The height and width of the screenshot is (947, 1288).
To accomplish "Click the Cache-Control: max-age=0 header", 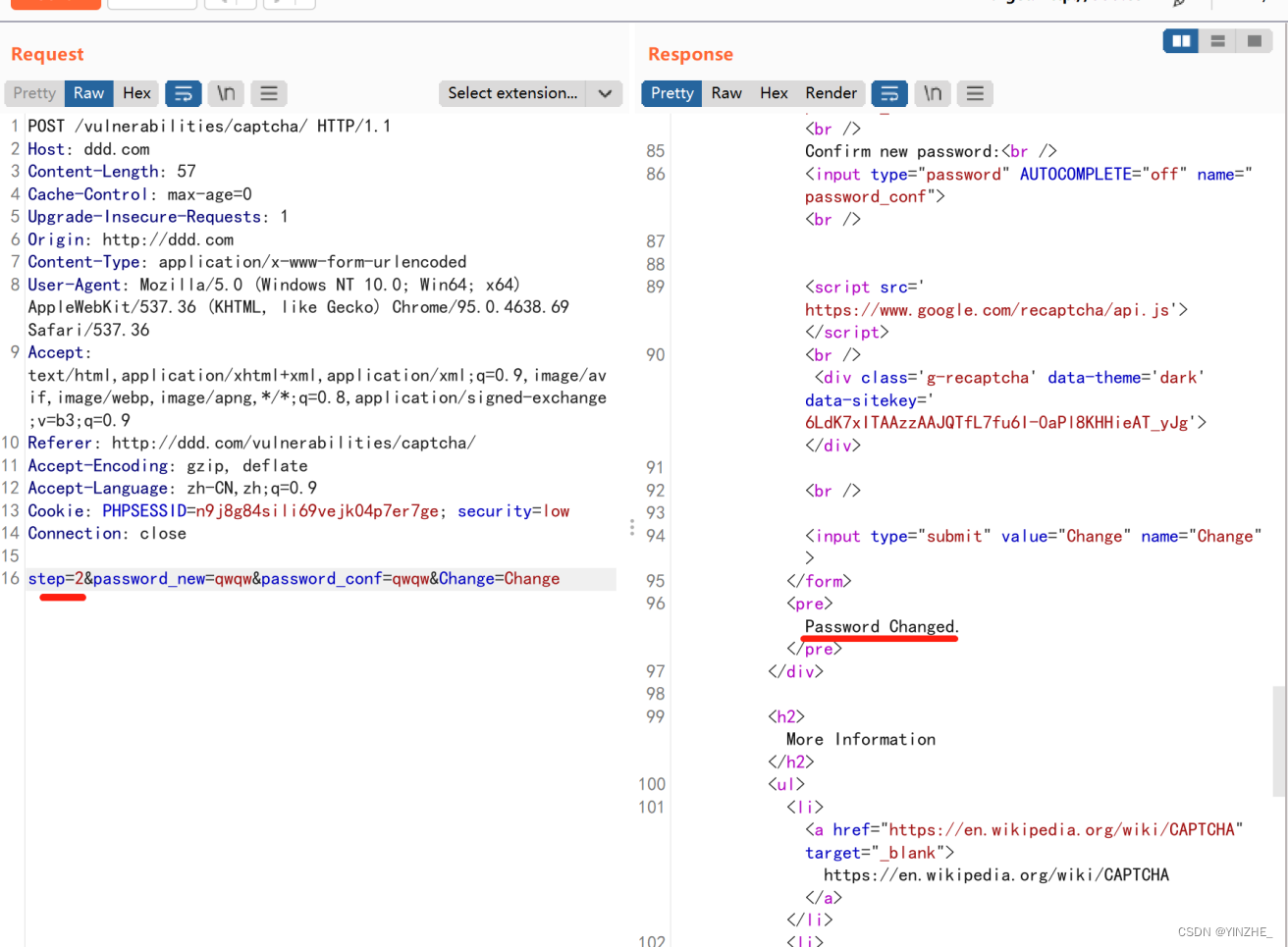I will (139, 194).
